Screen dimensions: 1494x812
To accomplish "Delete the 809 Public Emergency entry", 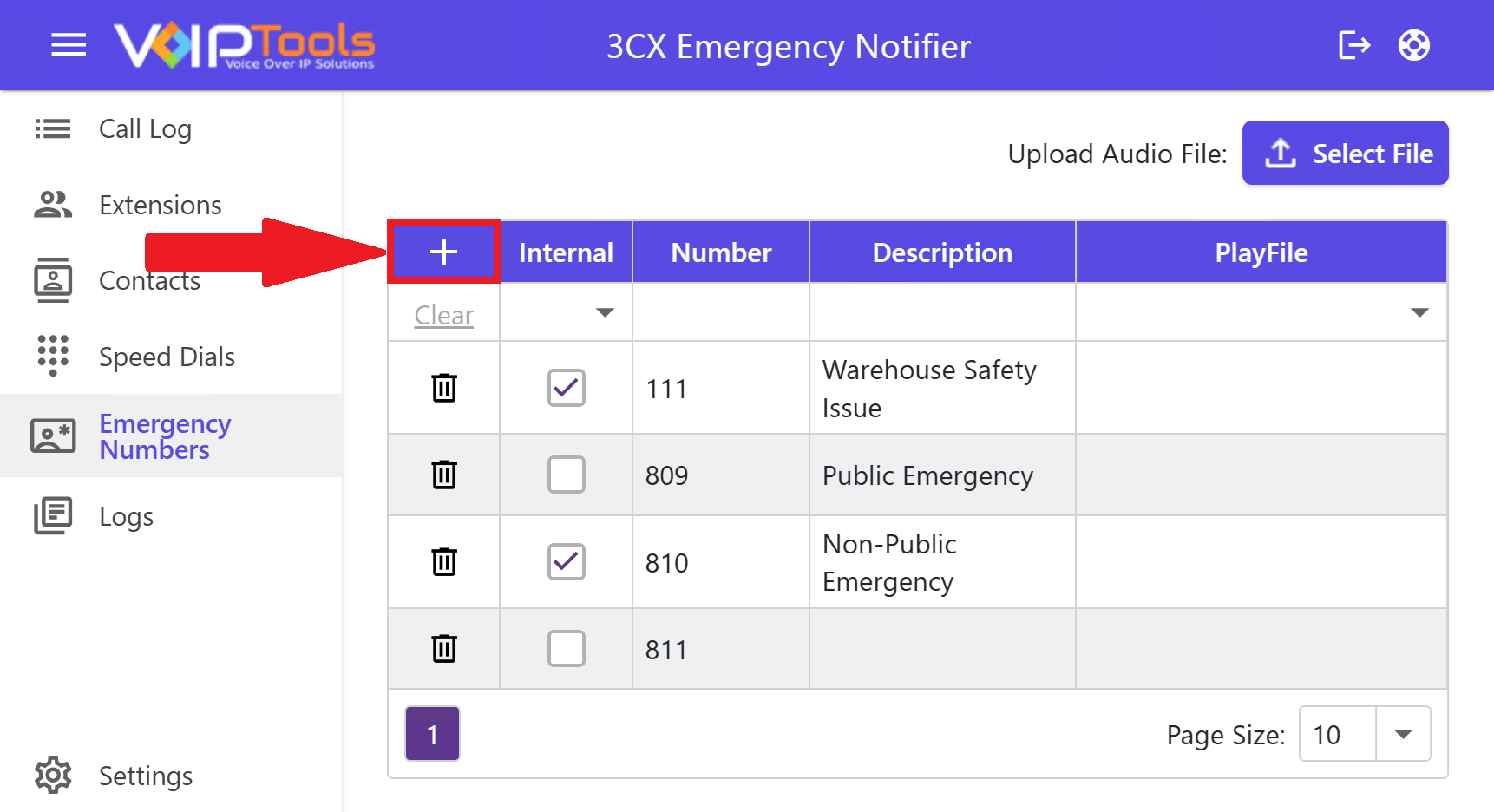I will click(x=444, y=475).
